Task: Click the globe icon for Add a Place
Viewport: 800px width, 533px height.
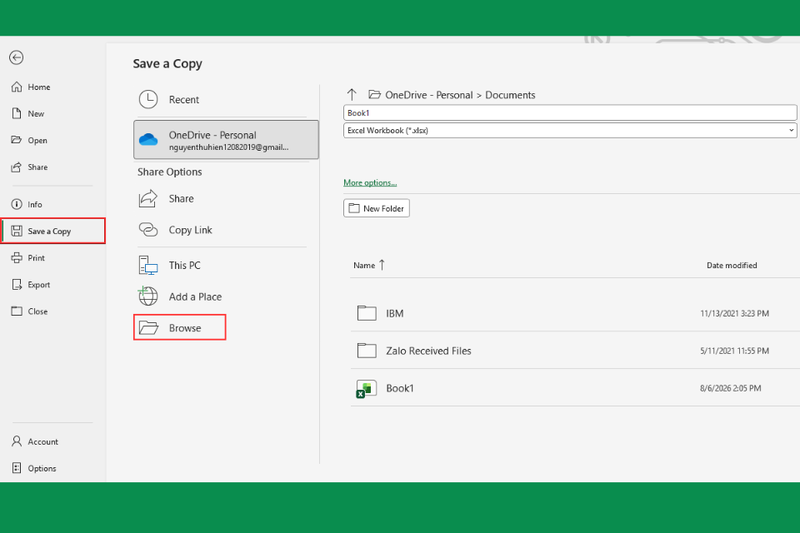Action: click(x=148, y=296)
